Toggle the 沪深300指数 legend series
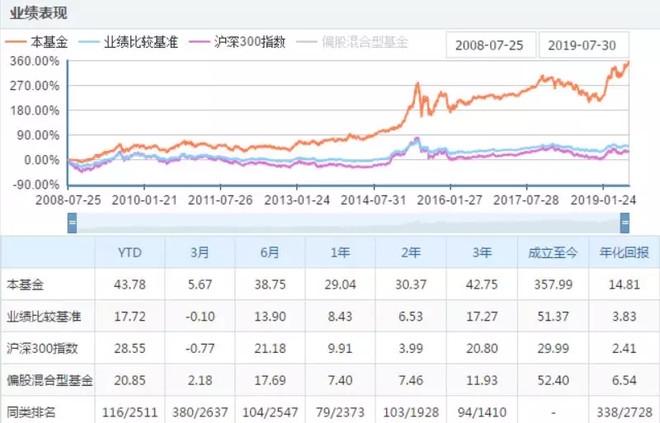This screenshot has width=660, height=423. (x=237, y=42)
